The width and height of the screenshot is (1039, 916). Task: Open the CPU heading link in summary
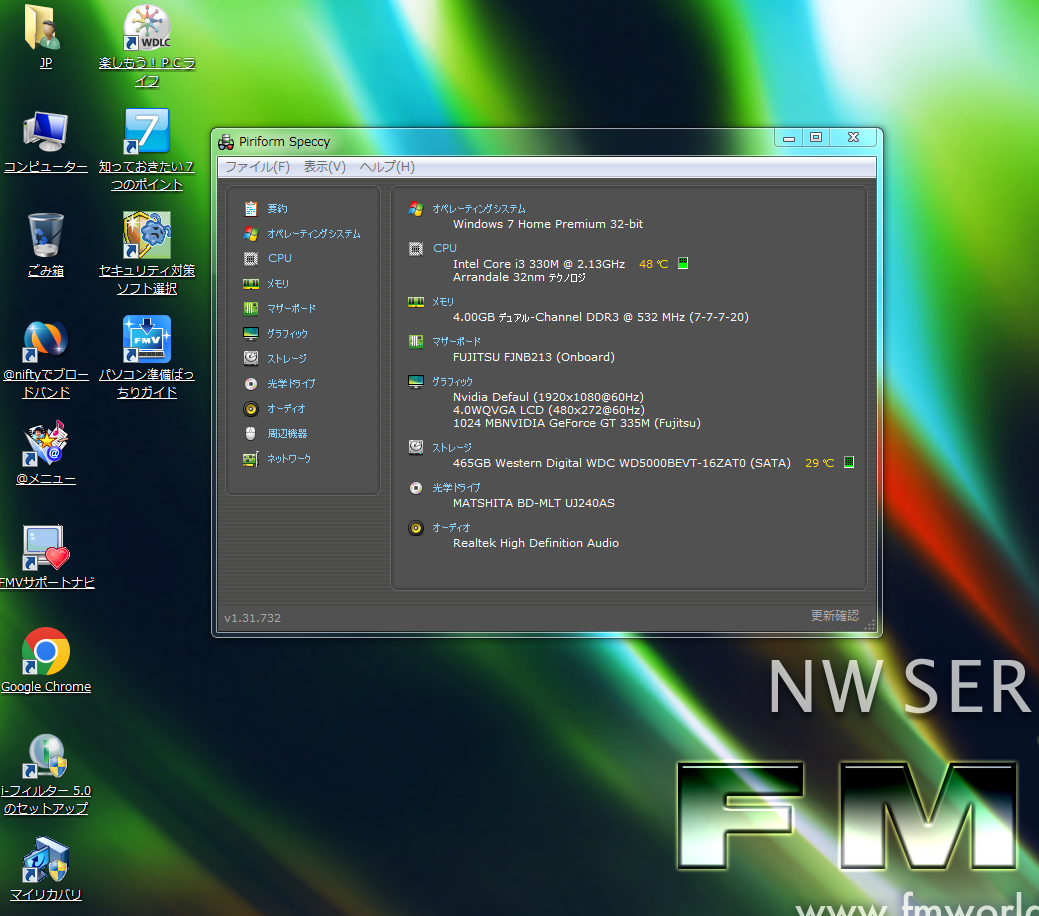click(x=445, y=248)
